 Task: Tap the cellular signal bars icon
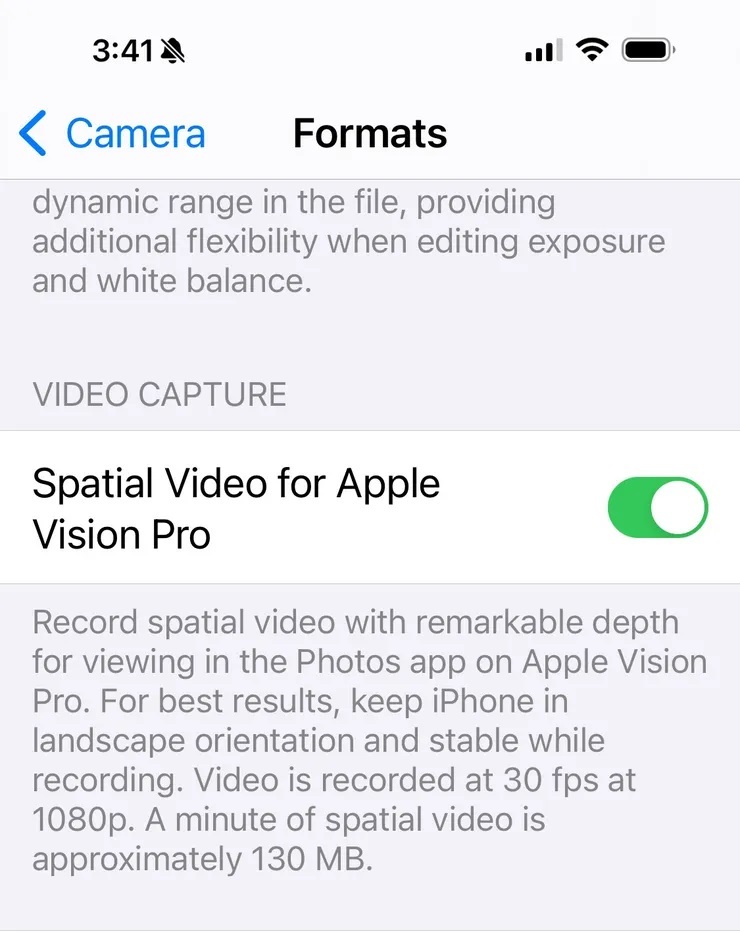click(x=543, y=50)
